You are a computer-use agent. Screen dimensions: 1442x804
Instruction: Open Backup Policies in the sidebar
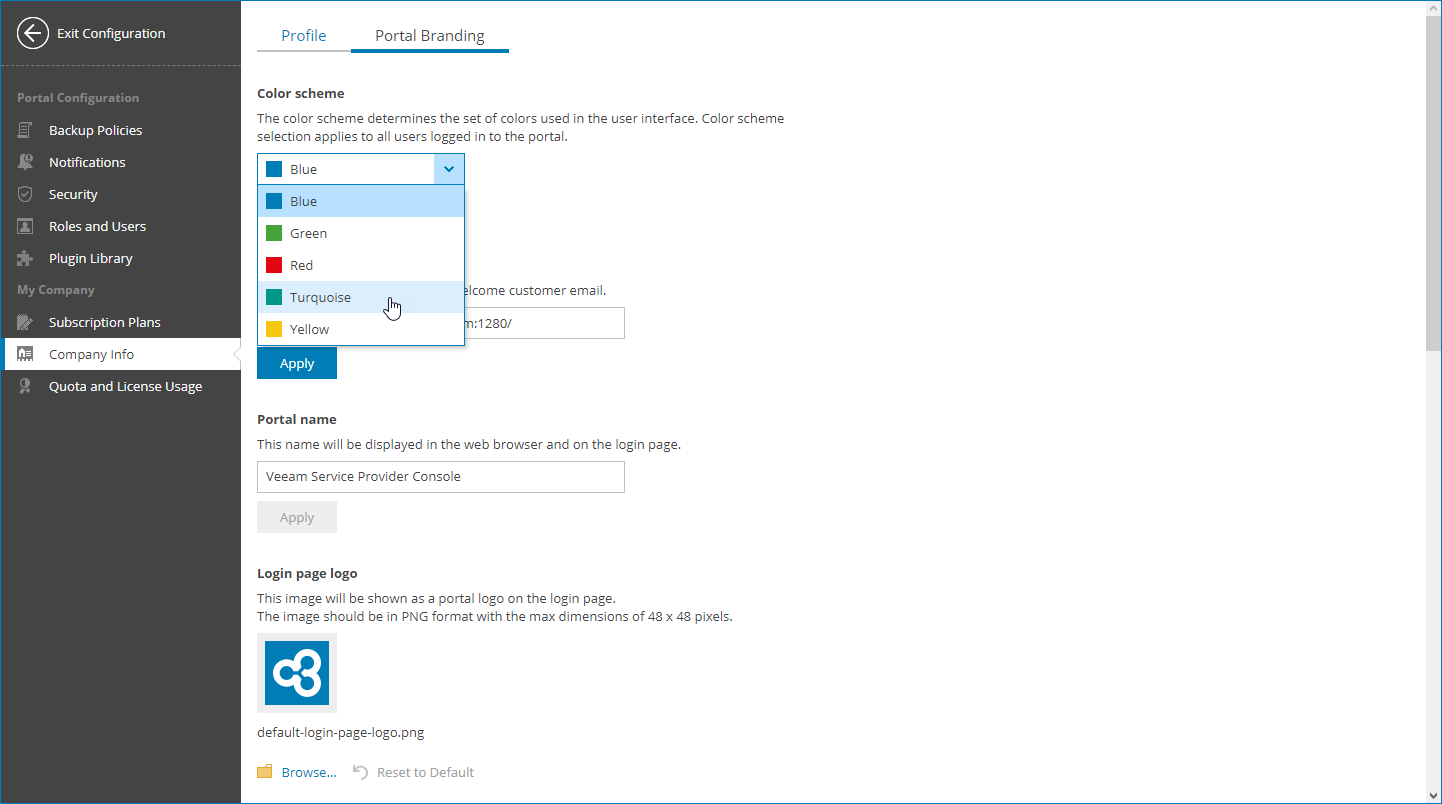tap(97, 130)
